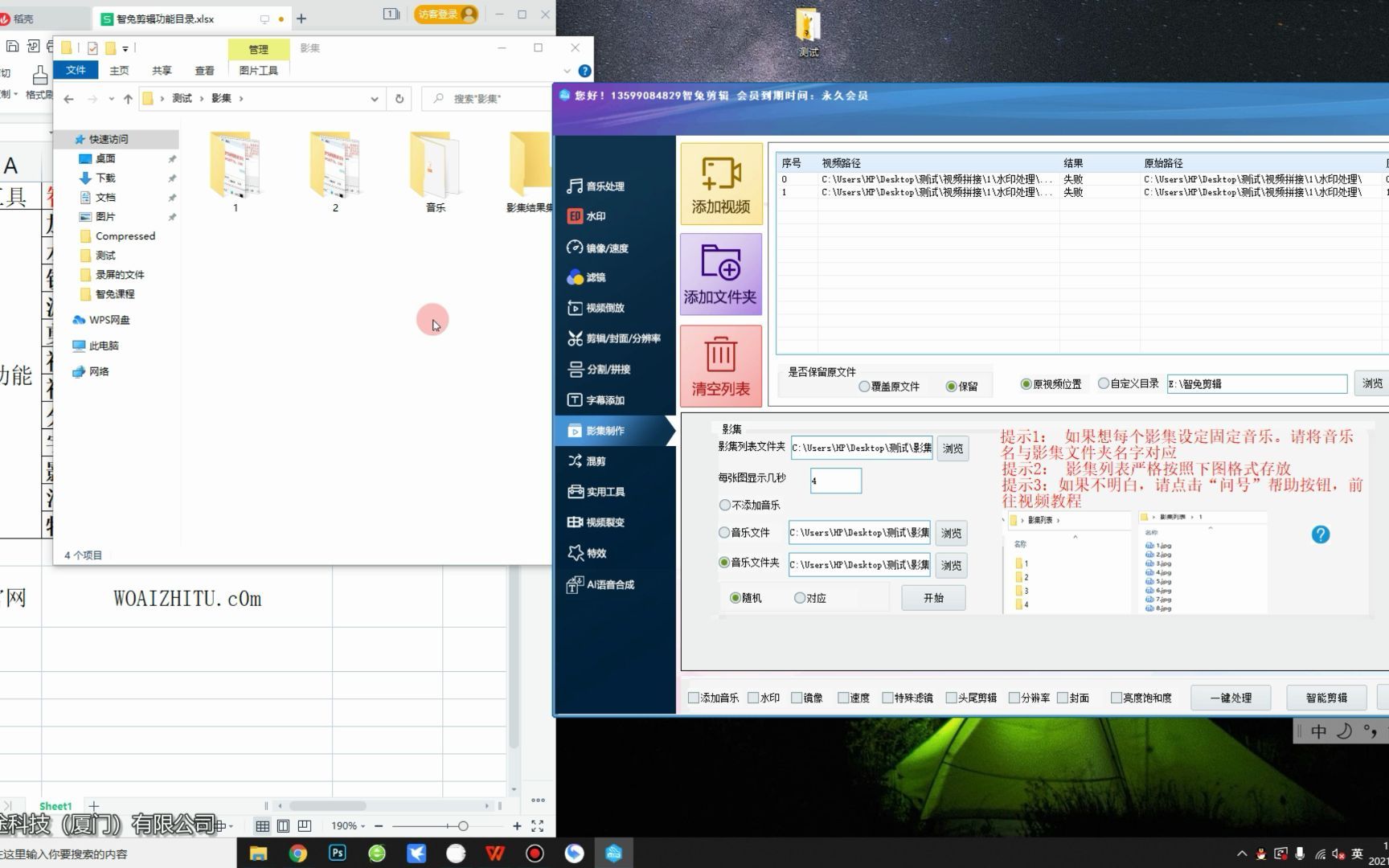Switch to the Explorer 共享 tab
Viewport: 1389px width, 868px height.
[x=162, y=71]
